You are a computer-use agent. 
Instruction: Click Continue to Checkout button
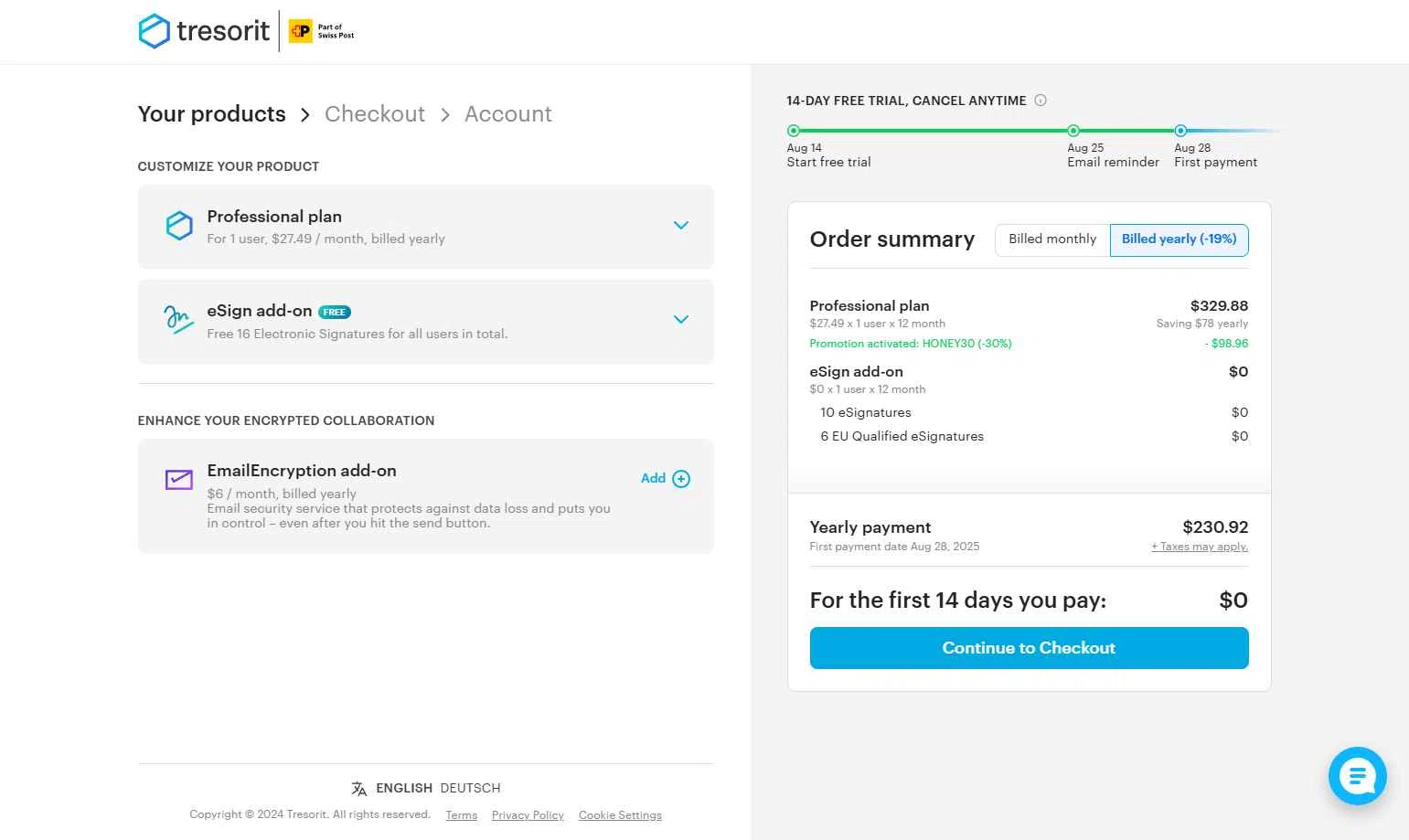1030,648
